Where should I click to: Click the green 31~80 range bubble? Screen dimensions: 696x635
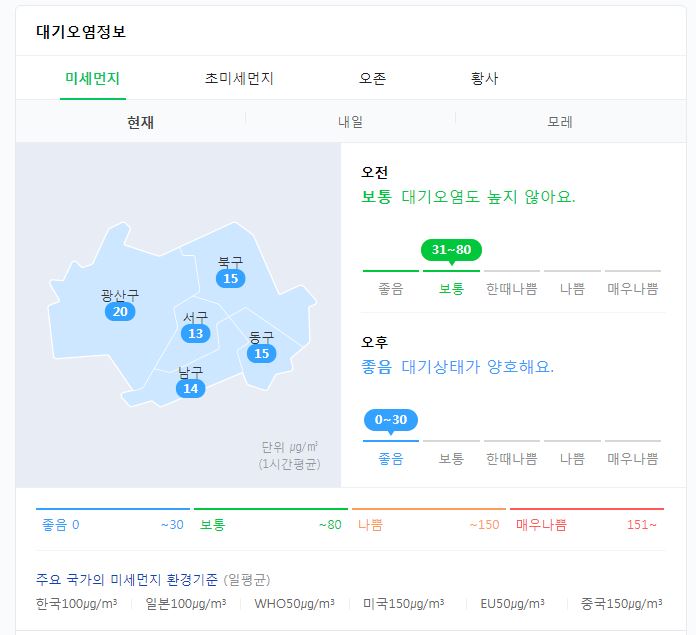point(451,249)
